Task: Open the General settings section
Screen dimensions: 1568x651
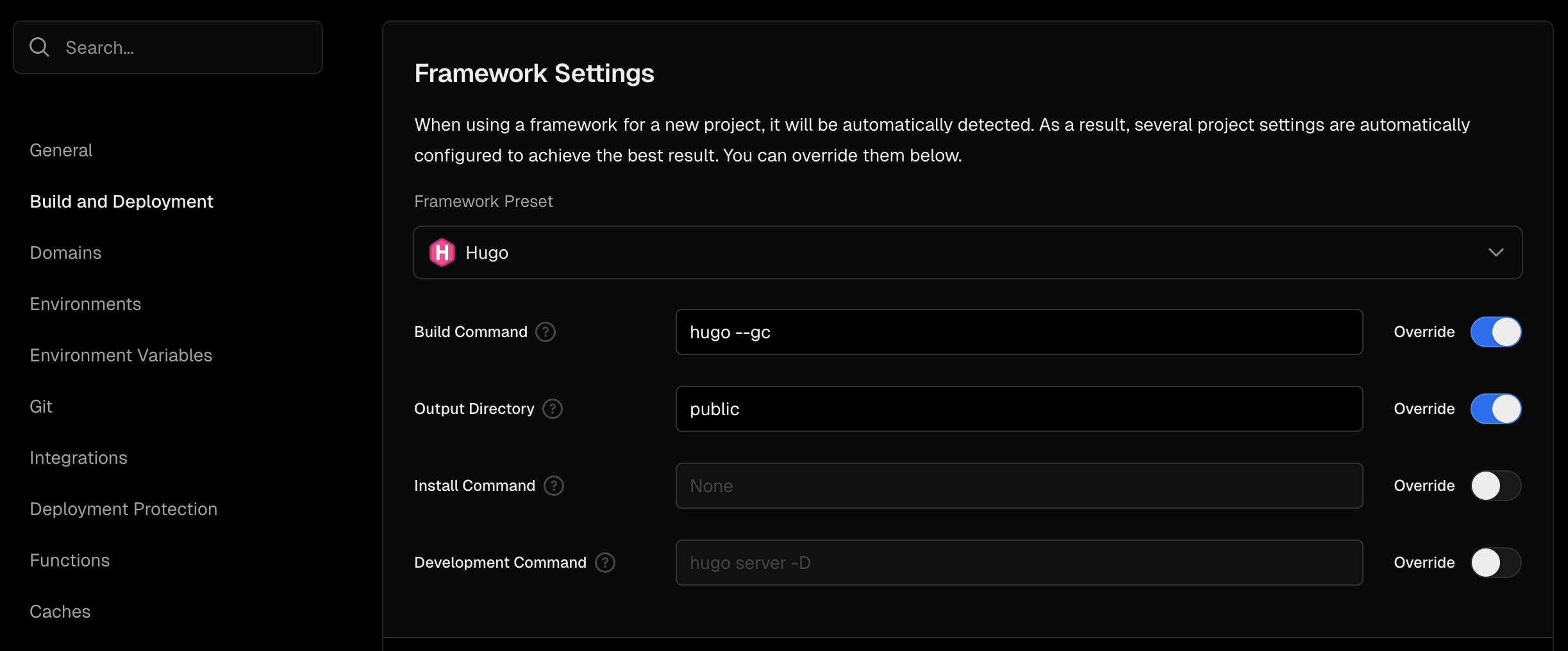Action: pyautogui.click(x=61, y=150)
